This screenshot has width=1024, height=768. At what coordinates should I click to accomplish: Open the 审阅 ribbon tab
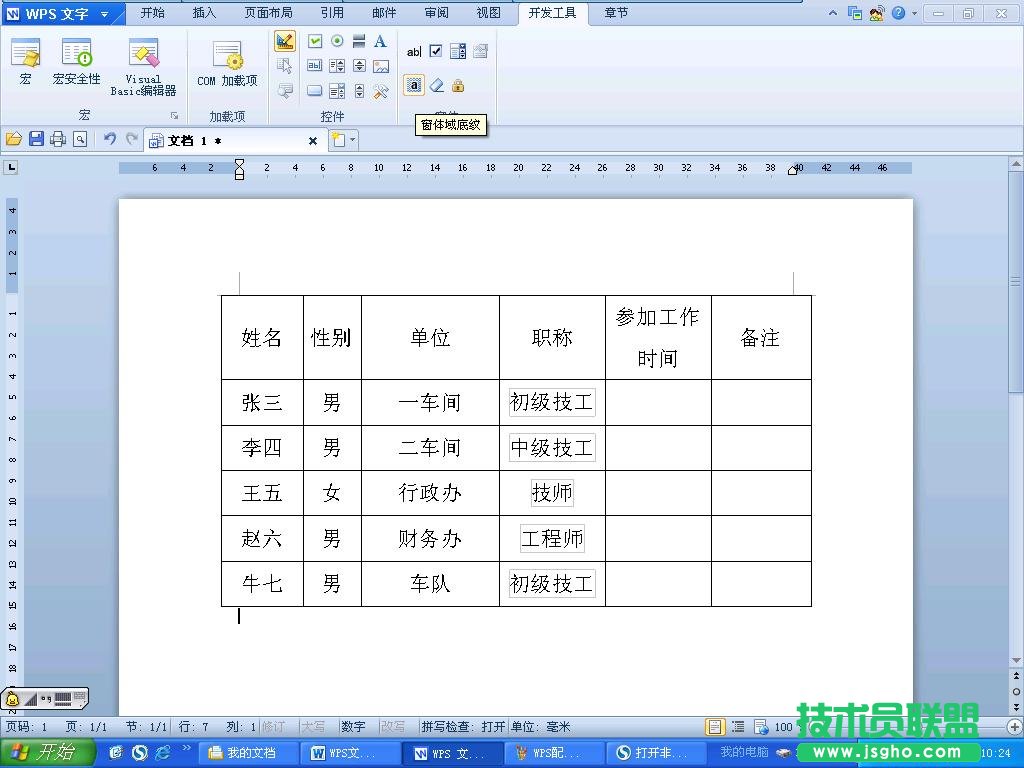[x=436, y=13]
